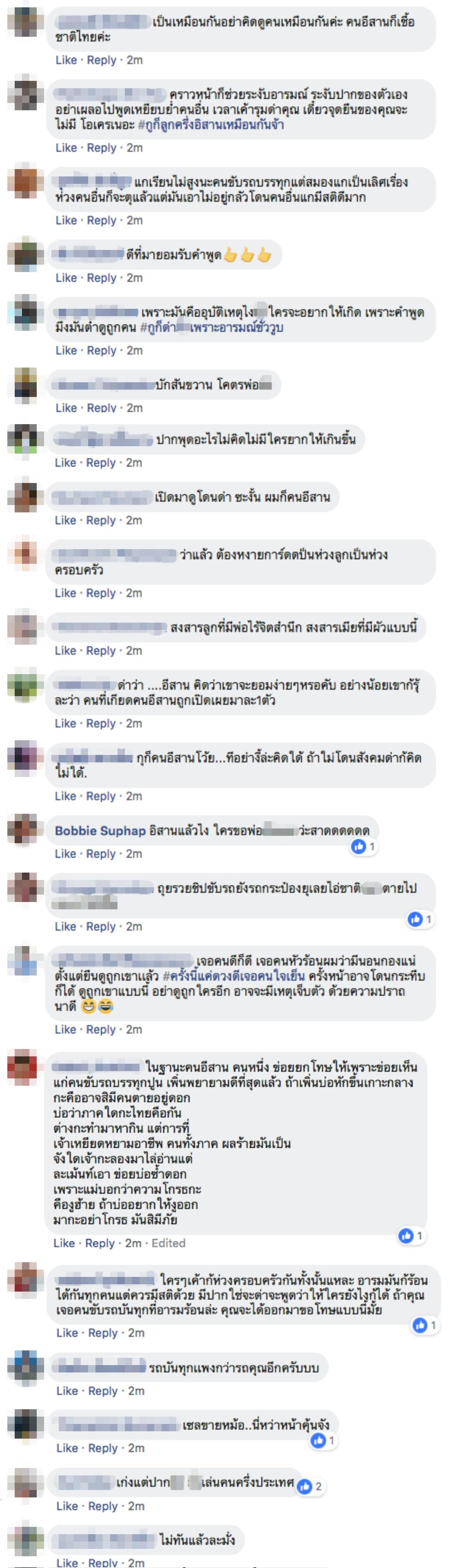Reply to the รถบันทุกแพงกว่ารถคุณ comment

click(x=103, y=1390)
